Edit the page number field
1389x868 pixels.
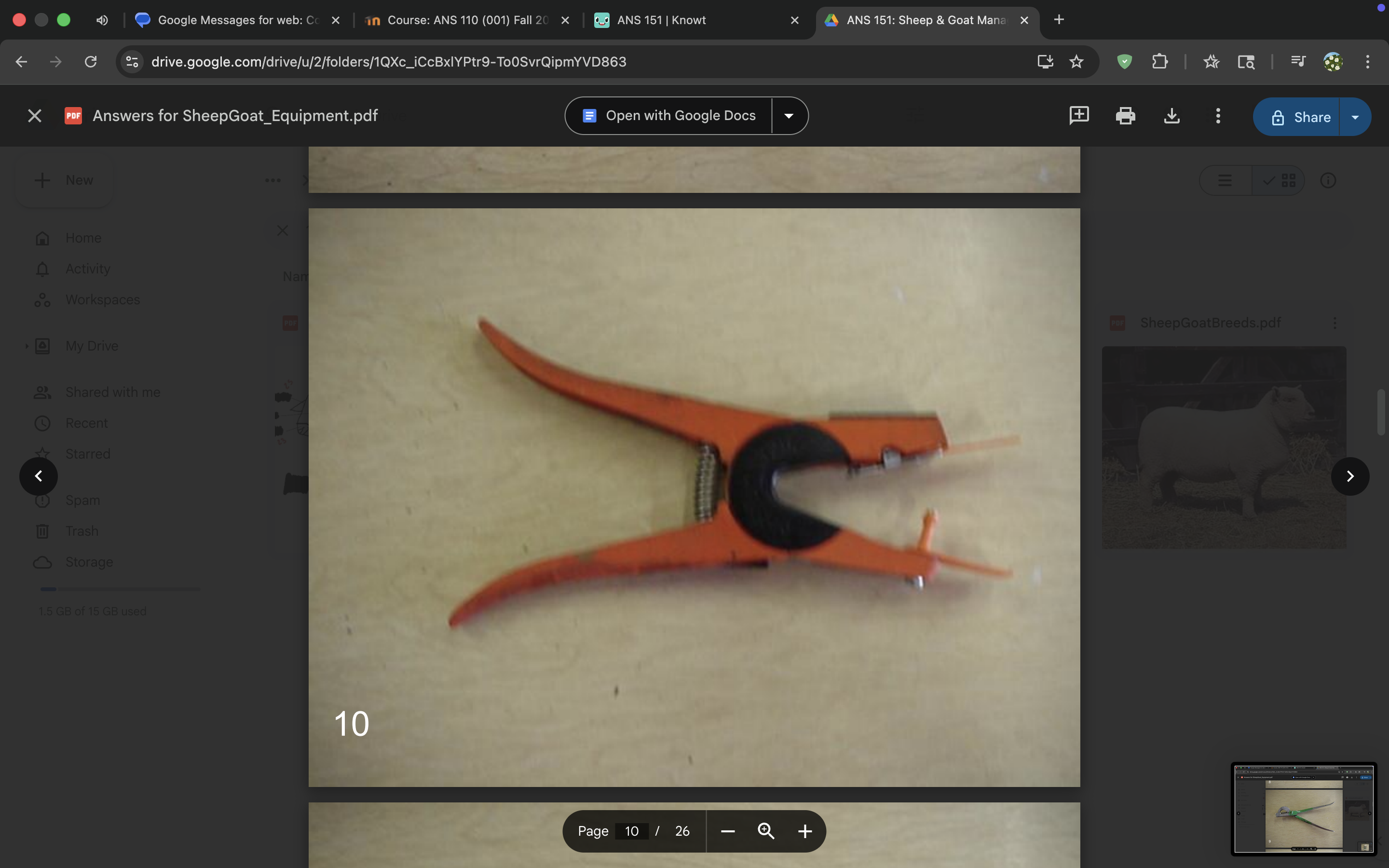click(x=631, y=831)
